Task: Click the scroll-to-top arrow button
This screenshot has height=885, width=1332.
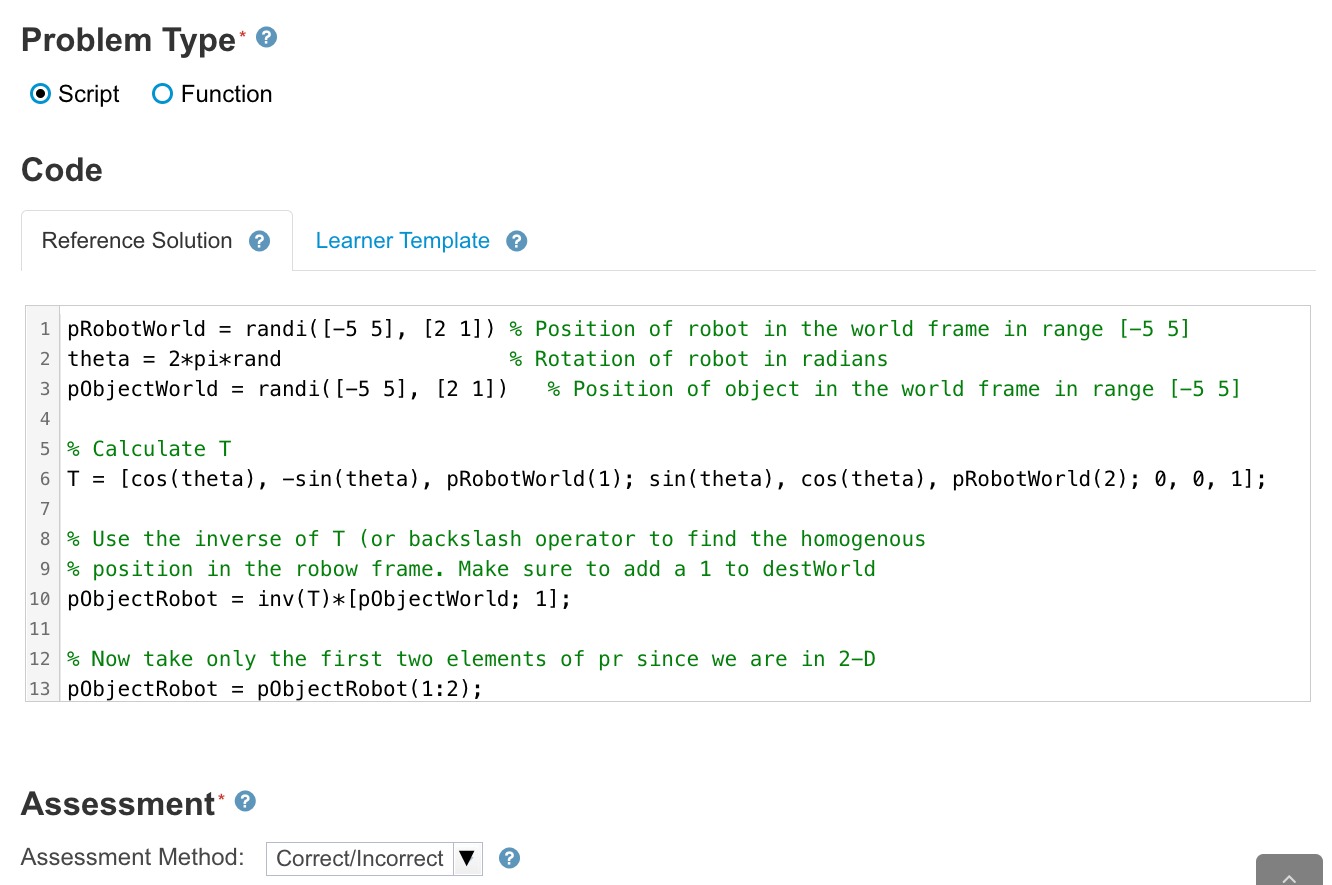Action: point(1289,873)
